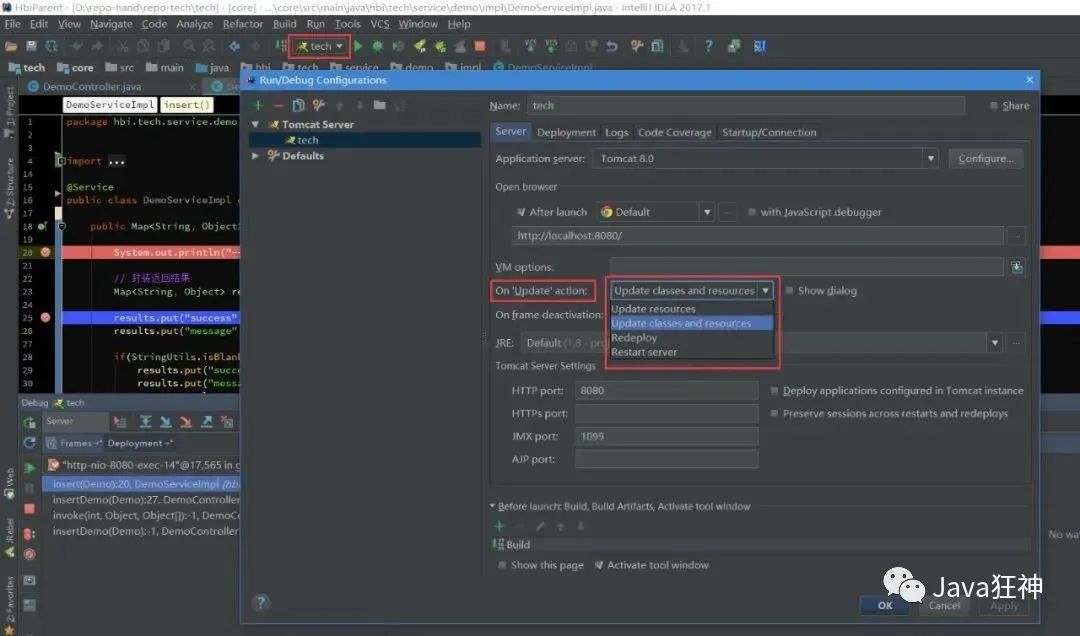Open dialog help question mark icon
1080x636 pixels.
pos(260,603)
